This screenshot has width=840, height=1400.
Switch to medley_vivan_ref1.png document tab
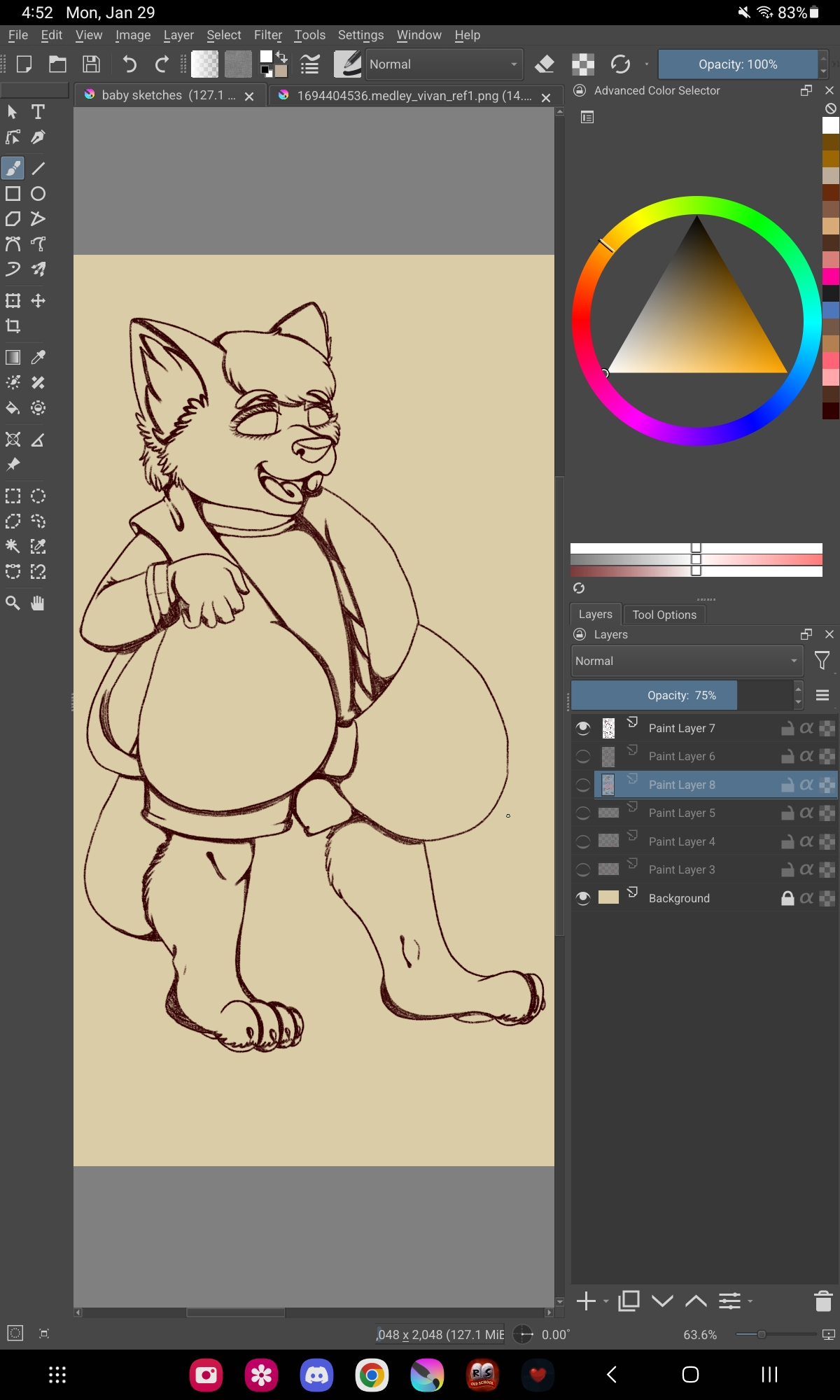pos(414,95)
